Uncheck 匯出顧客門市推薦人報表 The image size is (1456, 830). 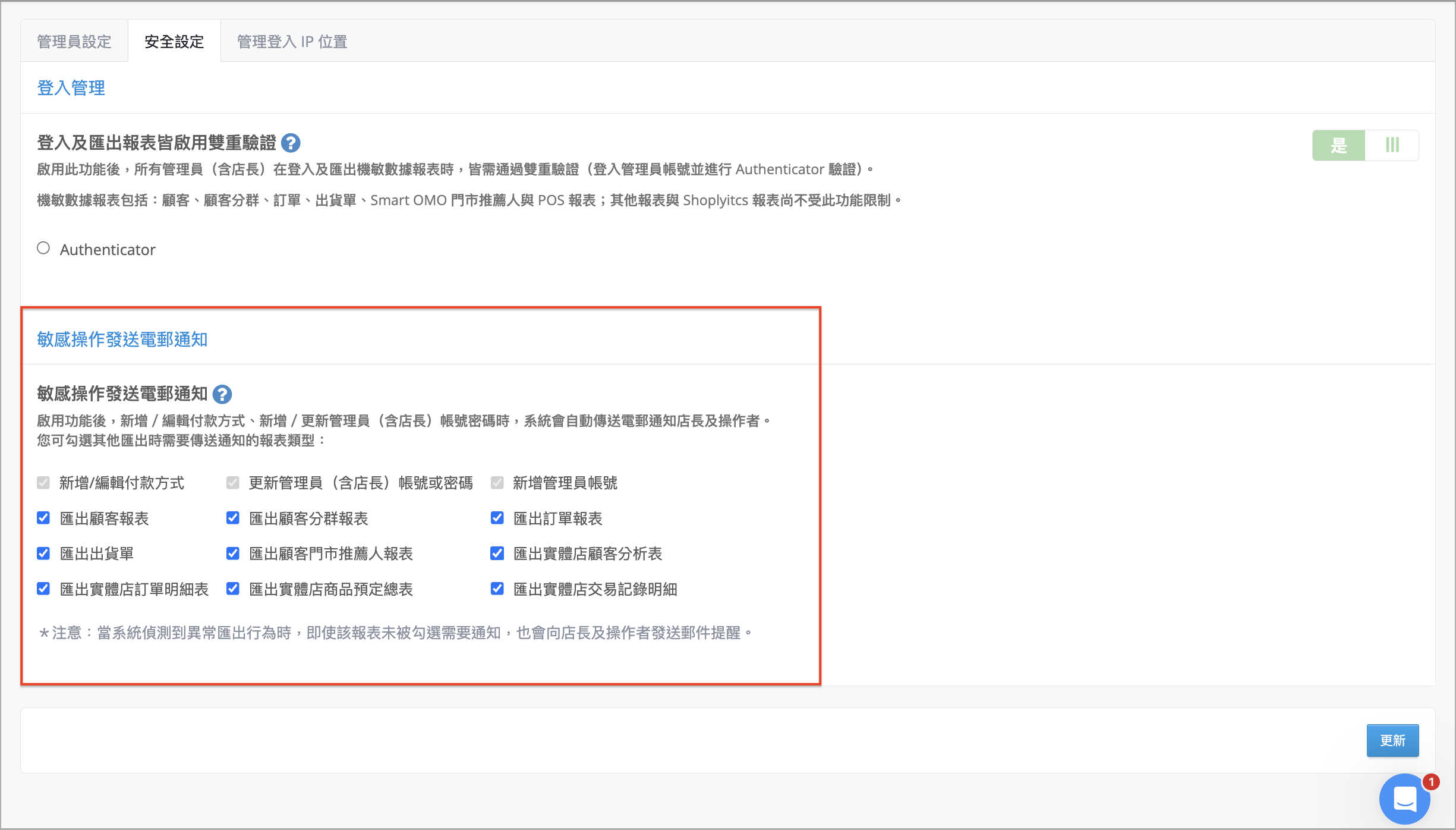[233, 554]
